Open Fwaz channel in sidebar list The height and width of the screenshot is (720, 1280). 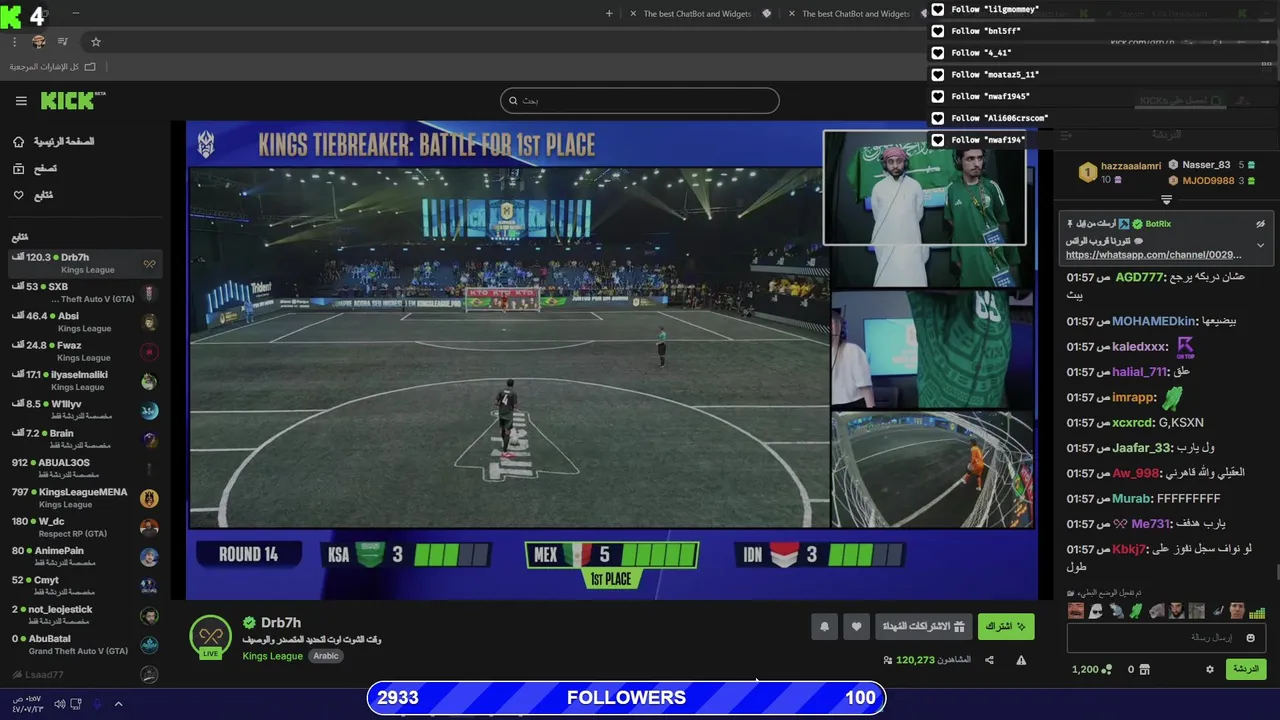pyautogui.click(x=84, y=351)
